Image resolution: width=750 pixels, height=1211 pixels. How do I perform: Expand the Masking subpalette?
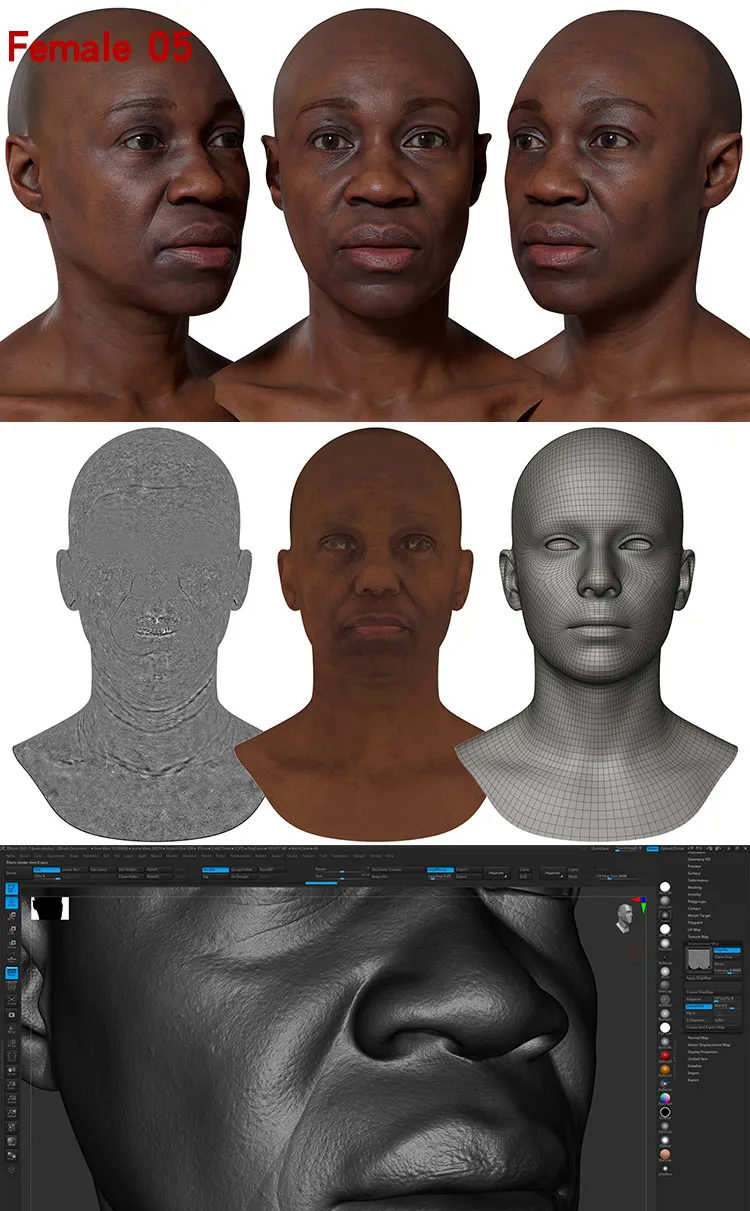point(695,887)
